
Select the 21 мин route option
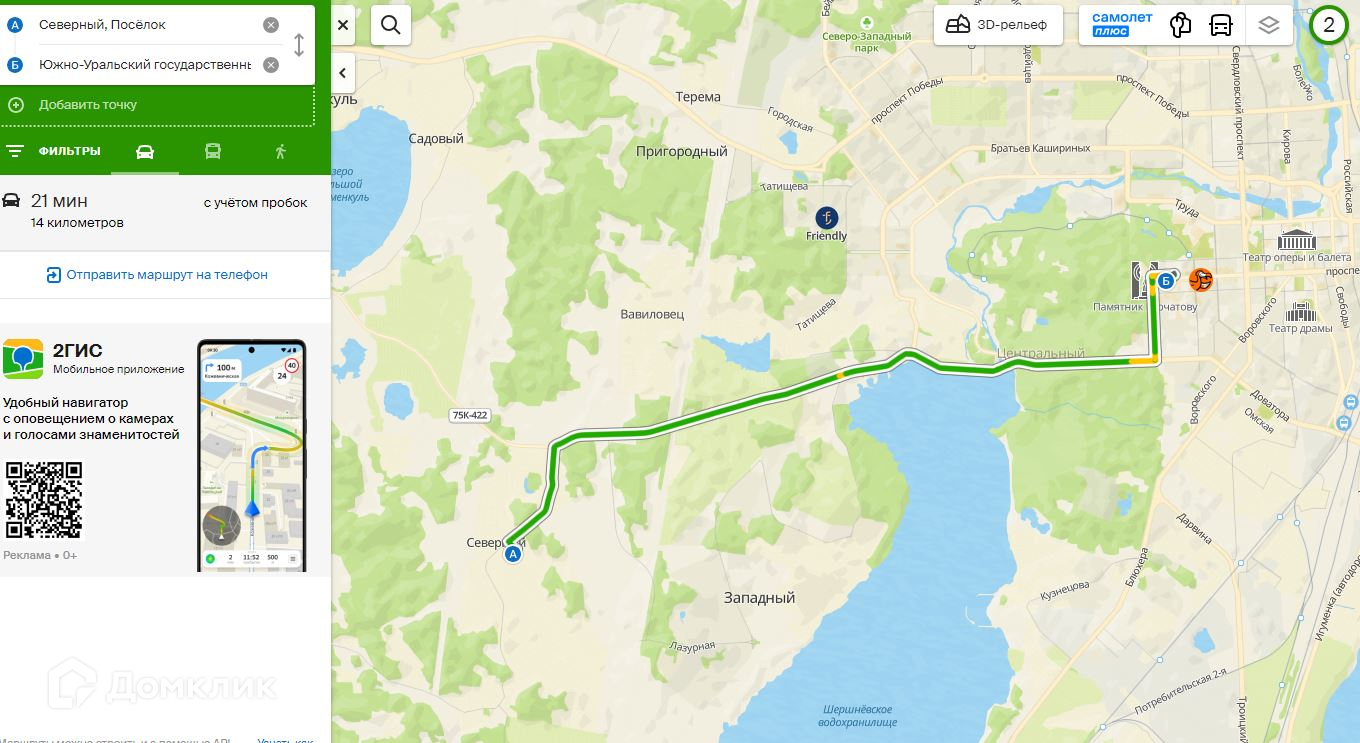click(165, 211)
